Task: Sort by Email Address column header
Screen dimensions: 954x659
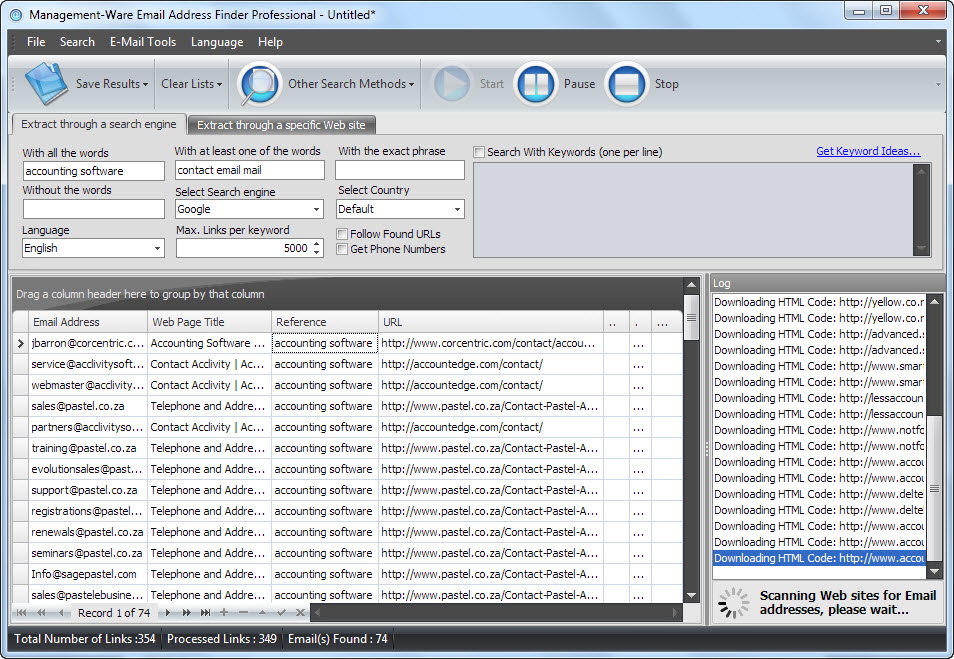Action: [88, 322]
